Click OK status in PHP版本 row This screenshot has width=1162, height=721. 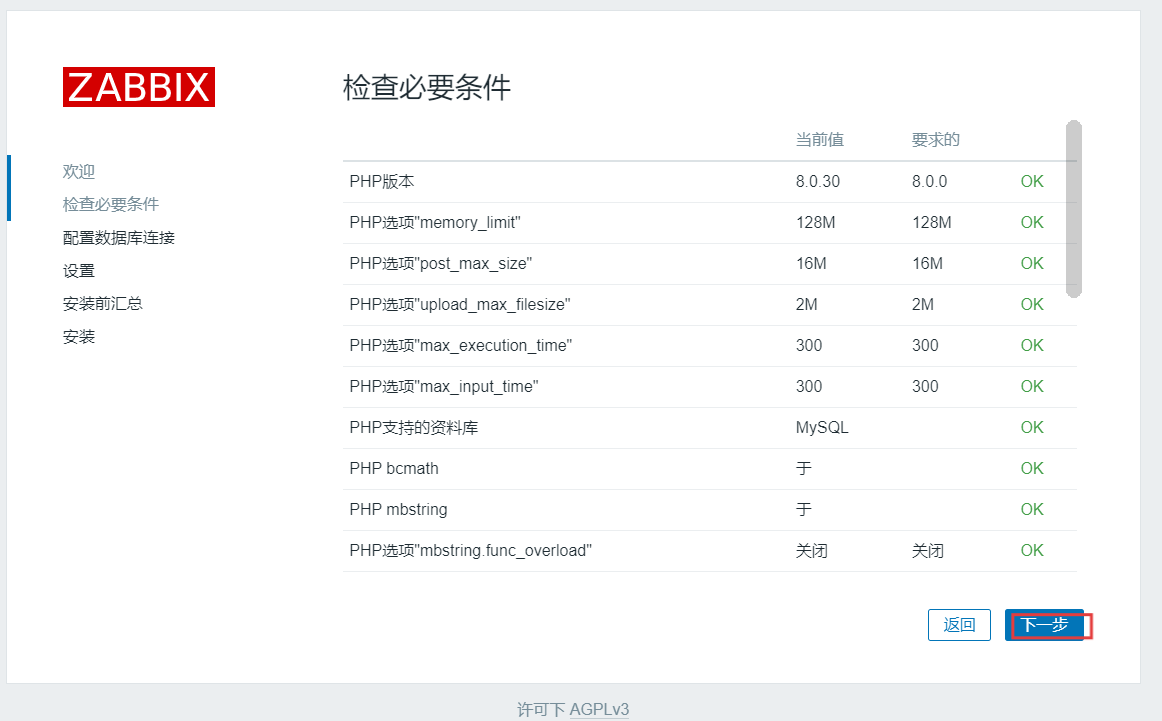(1032, 182)
